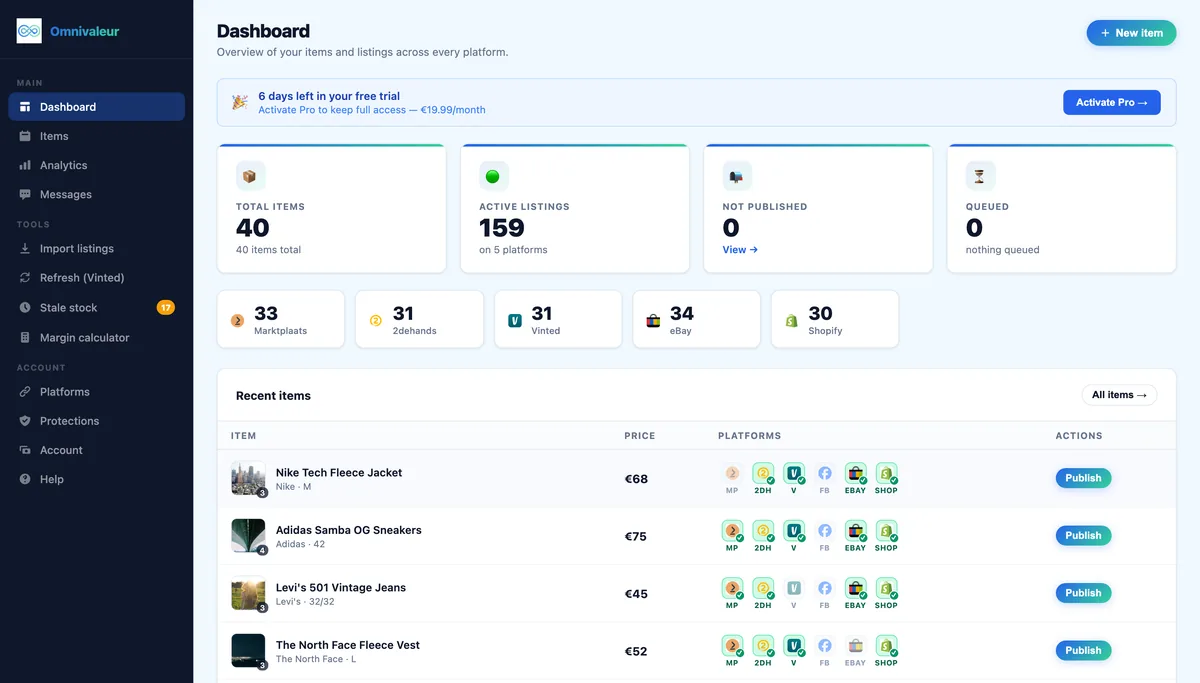Screen dimensions: 1200x683
Task: Click the Queued hourglass icon
Action: tap(980, 176)
